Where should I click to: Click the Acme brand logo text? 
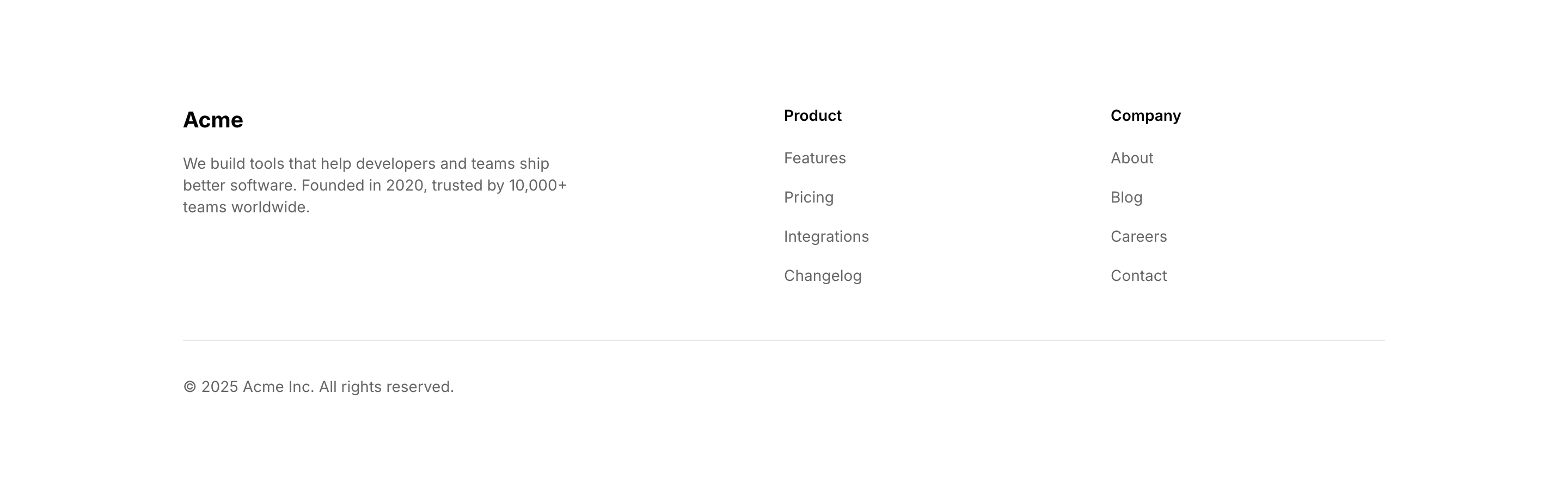click(212, 120)
